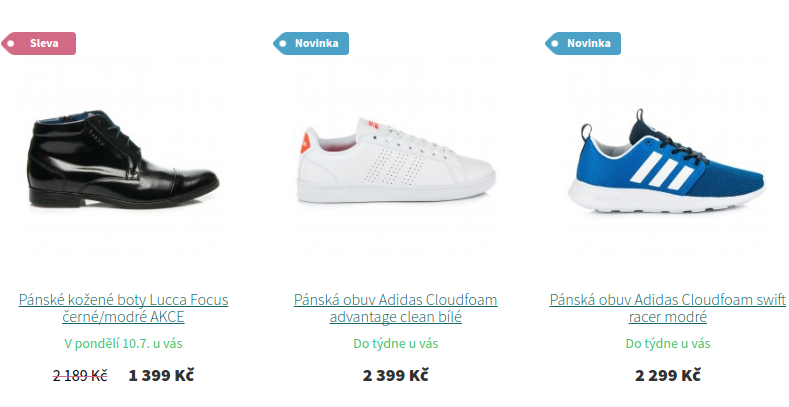
Task: Click the white dot on the middle Novinka tag
Action: tap(283, 44)
